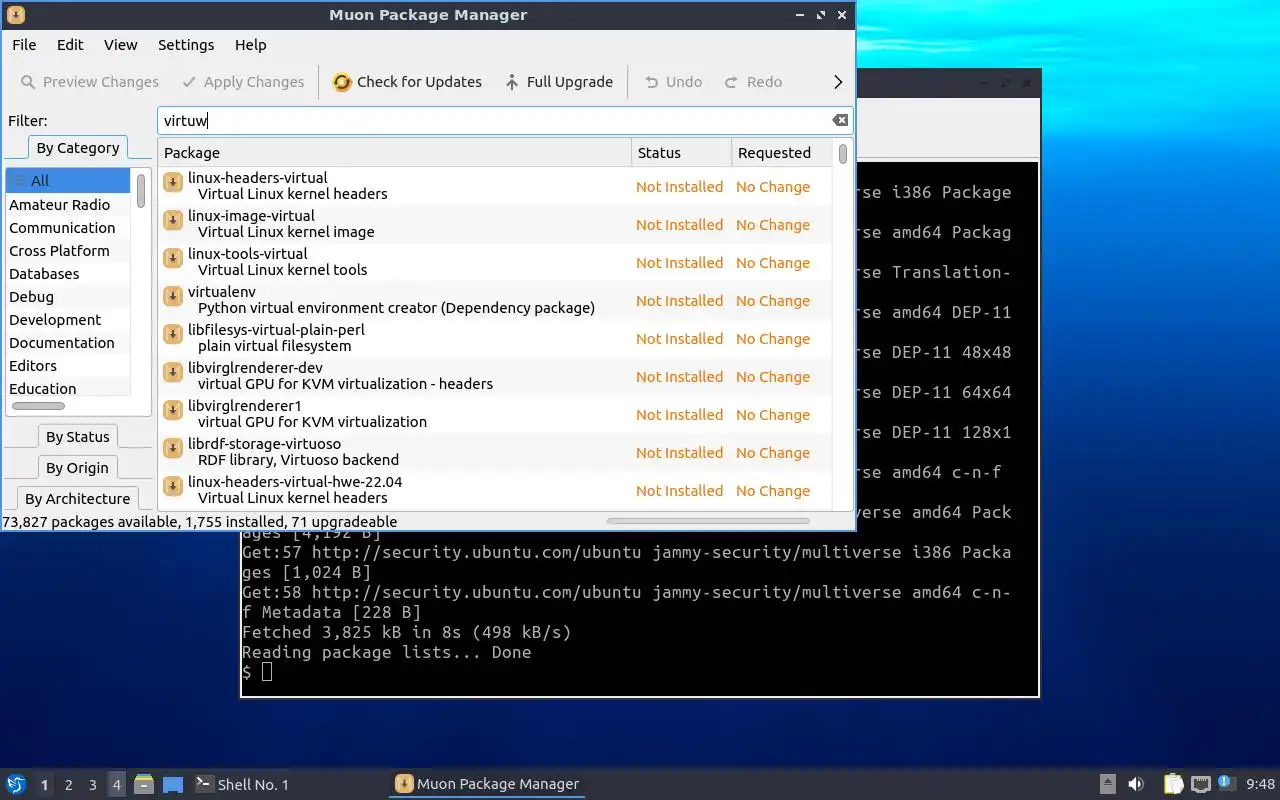Open the clipboard manager tray icon
This screenshot has width=1280, height=800.
(x=1174, y=784)
